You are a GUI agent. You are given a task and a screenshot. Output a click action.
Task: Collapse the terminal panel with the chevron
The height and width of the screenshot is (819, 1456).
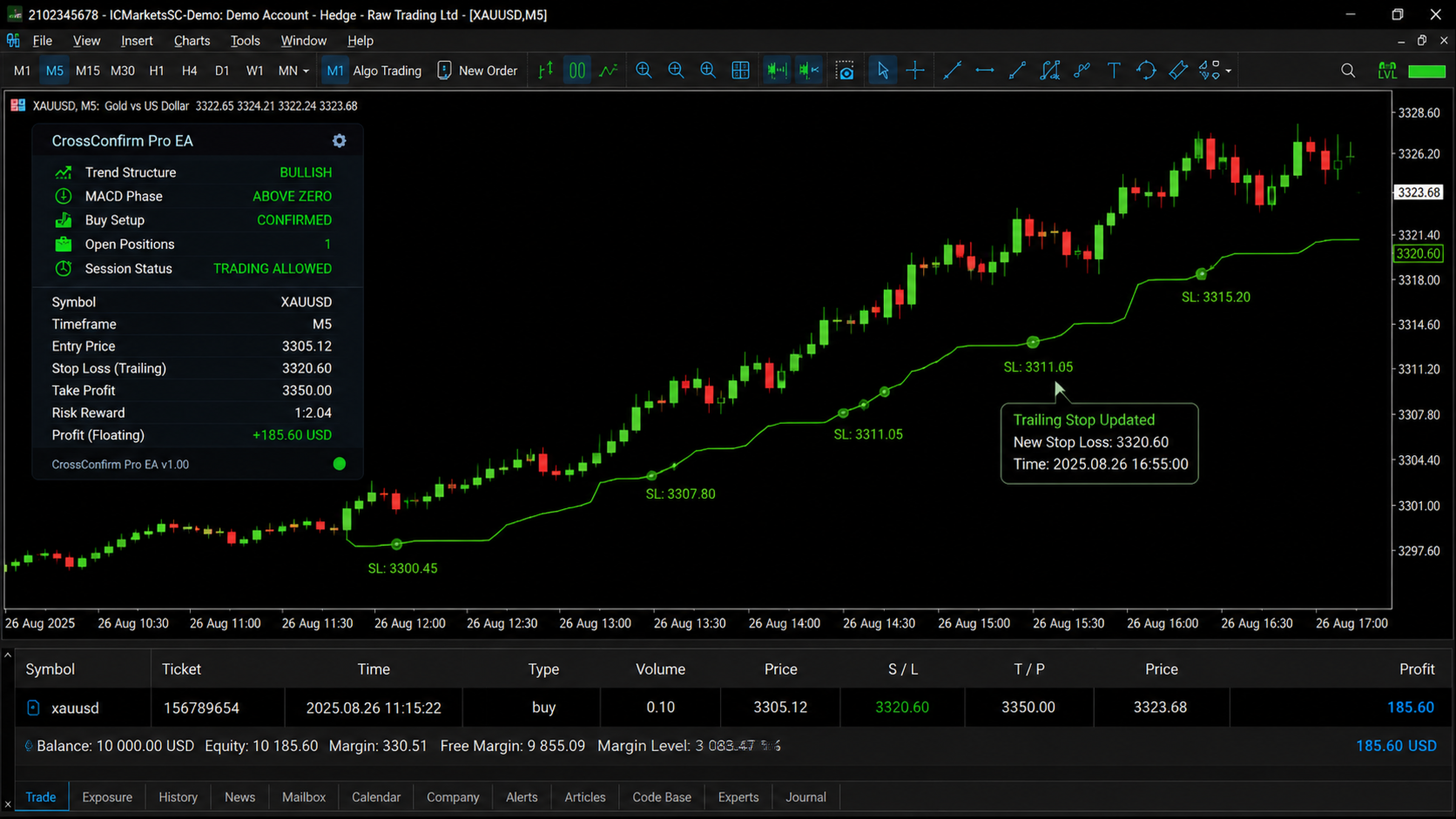8,655
